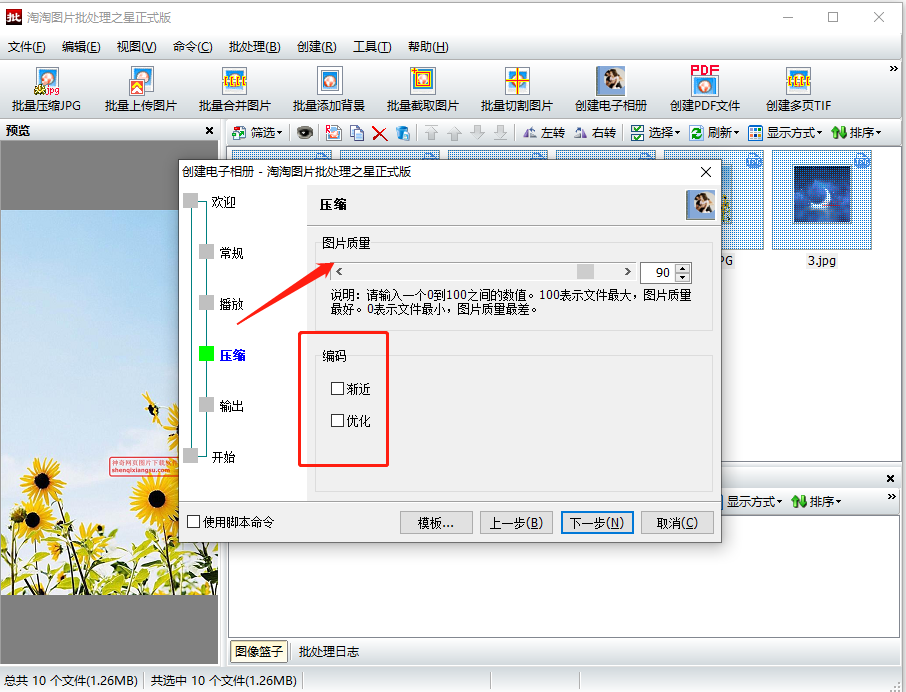Open the bottom panel 排序 dropdown
906x692 pixels.
816,501
